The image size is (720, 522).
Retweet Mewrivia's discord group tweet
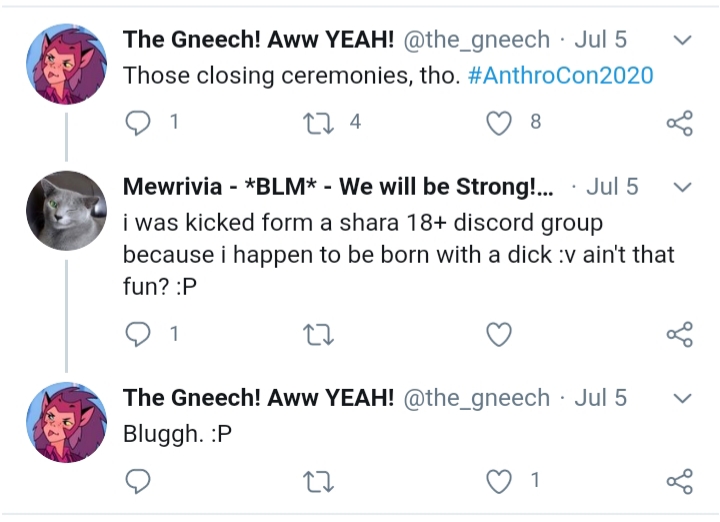319,335
